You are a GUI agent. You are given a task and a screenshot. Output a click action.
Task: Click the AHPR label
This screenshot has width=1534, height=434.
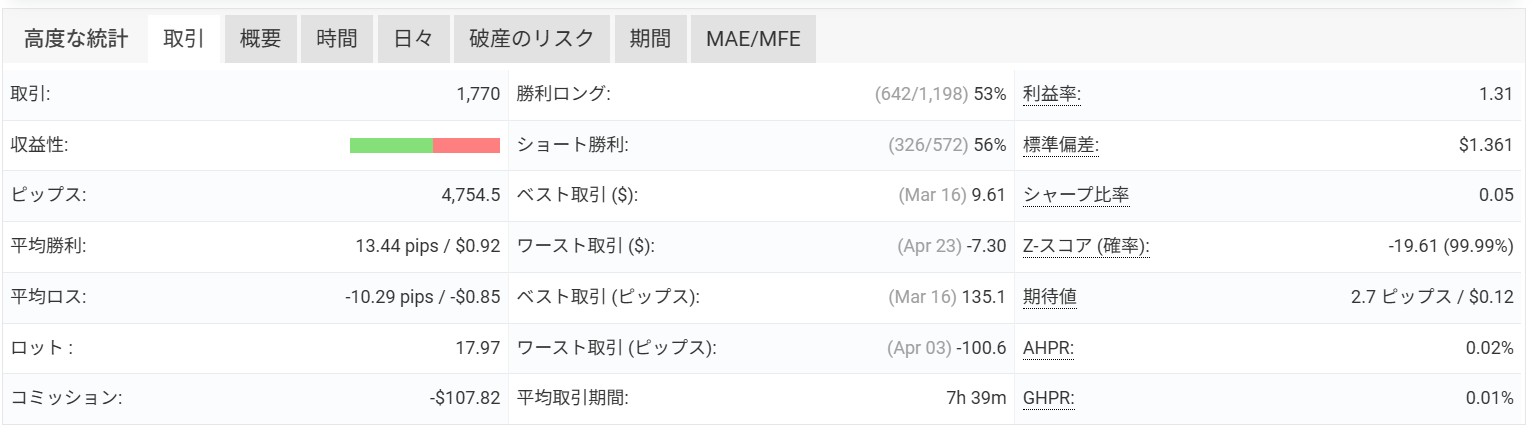click(1050, 348)
